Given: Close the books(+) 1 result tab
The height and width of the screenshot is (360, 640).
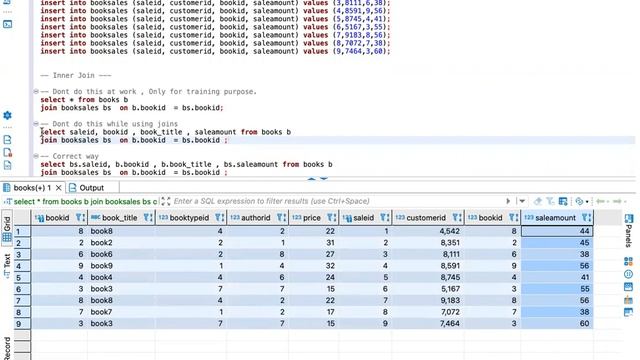Looking at the screenshot, I should (58, 188).
